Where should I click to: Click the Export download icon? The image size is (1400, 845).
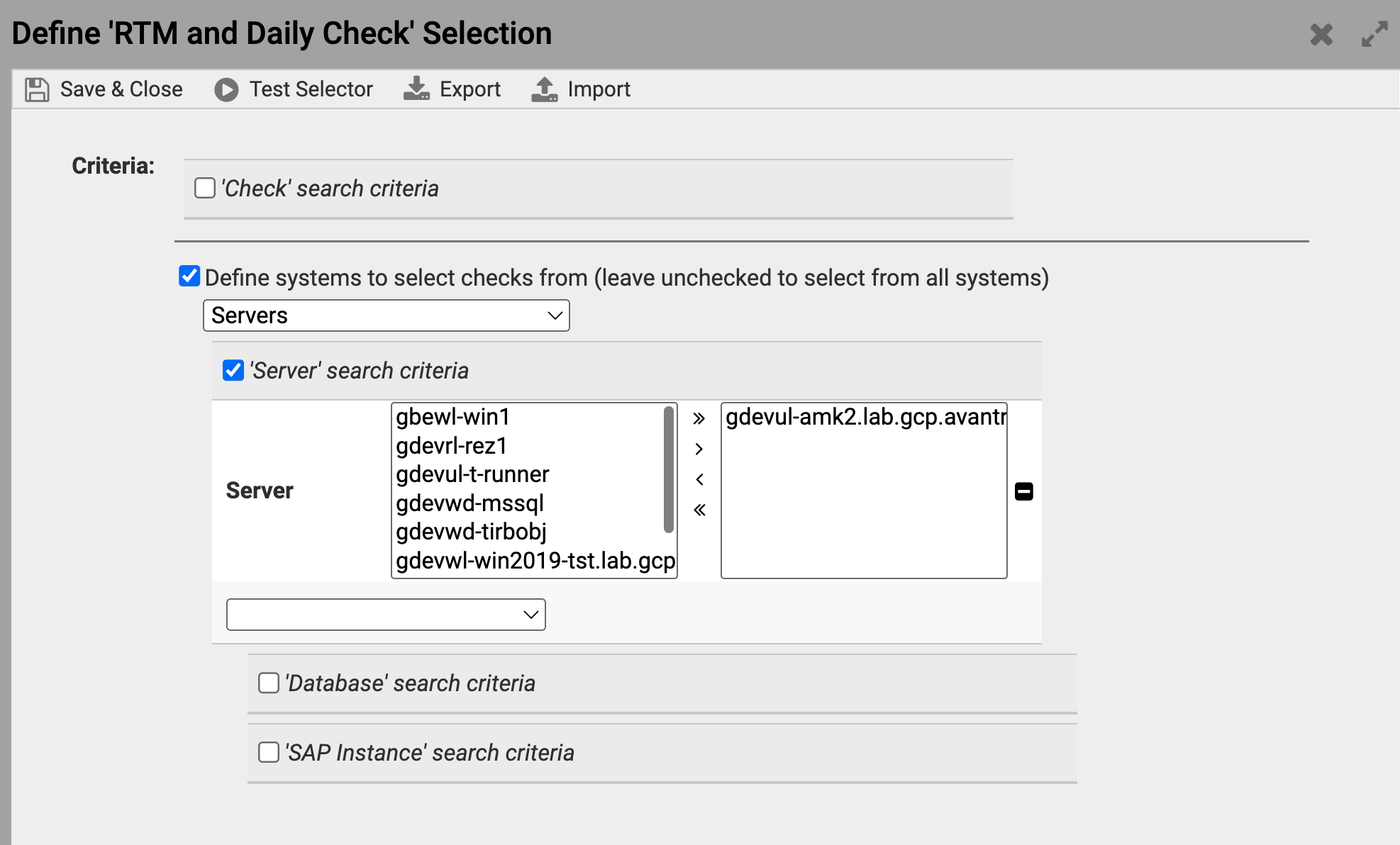(416, 89)
